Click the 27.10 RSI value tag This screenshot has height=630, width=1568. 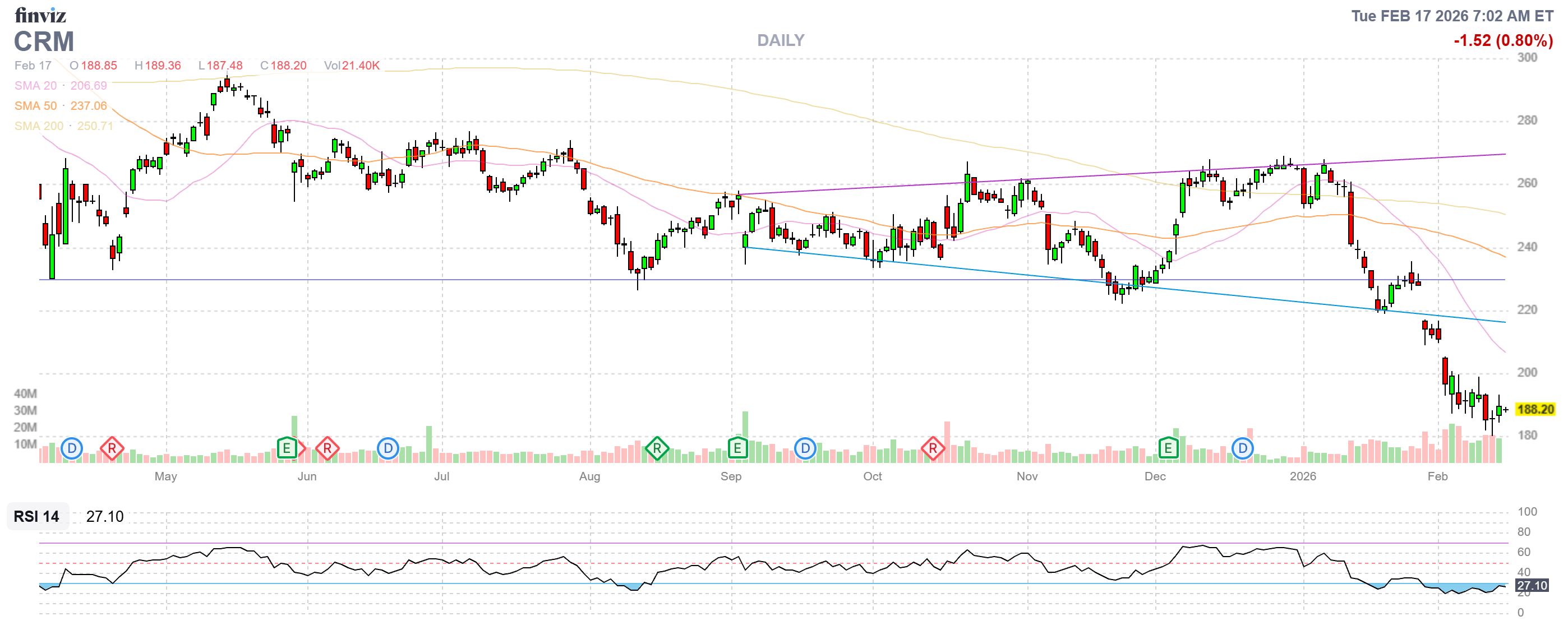click(1532, 585)
